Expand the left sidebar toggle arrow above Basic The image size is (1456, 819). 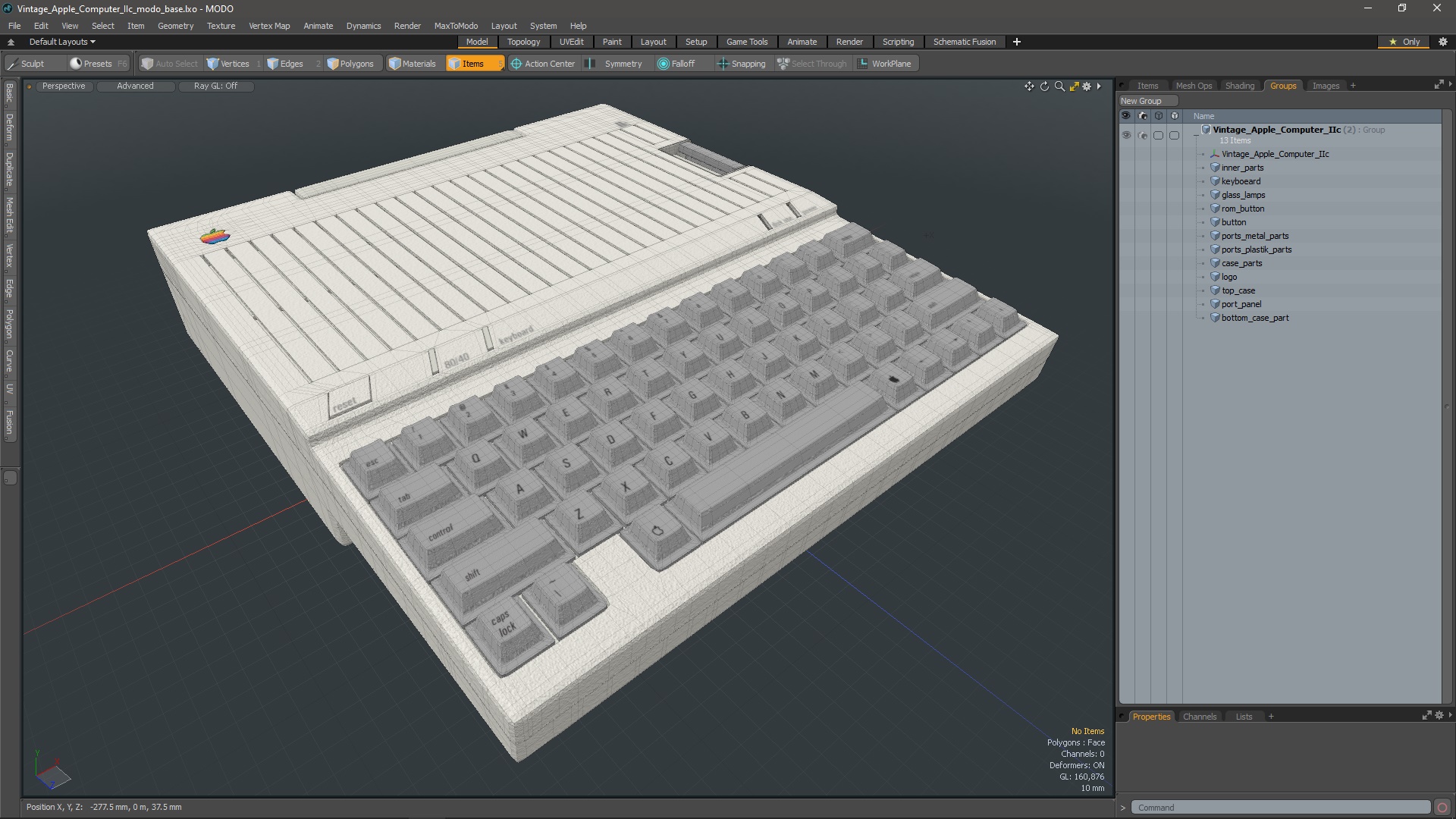tap(11, 42)
